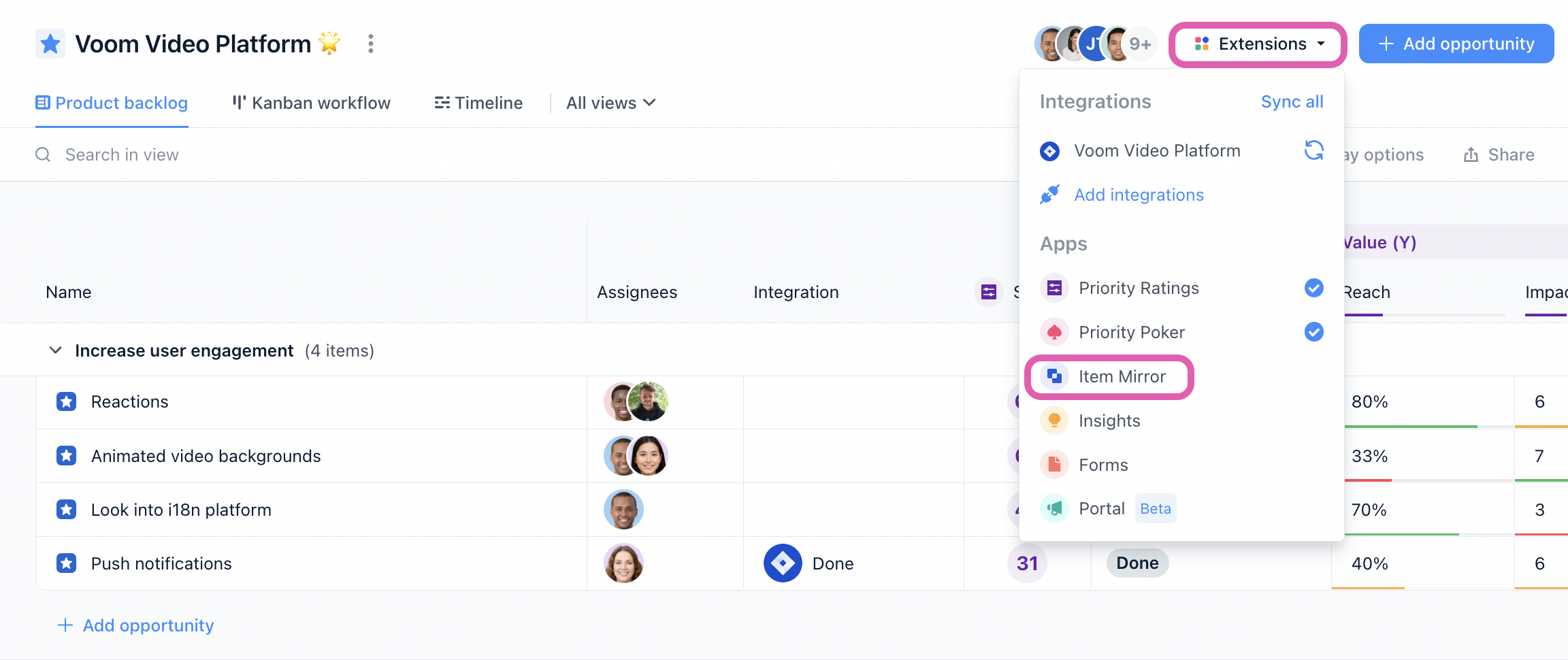1568x660 pixels.
Task: Click the Voom Video Platform integration icon
Action: (1050, 151)
